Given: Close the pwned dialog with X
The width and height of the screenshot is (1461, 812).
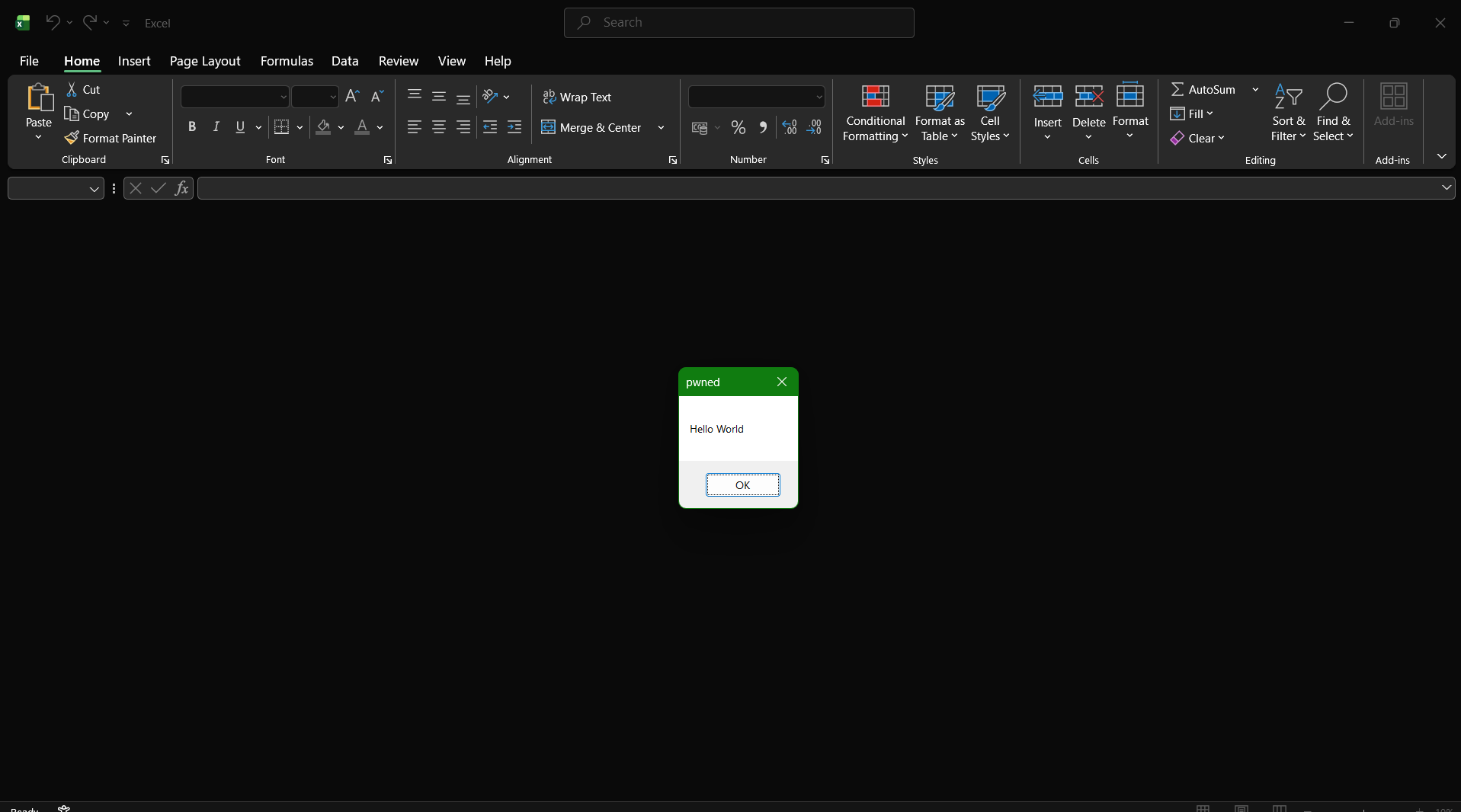Looking at the screenshot, I should click(782, 382).
